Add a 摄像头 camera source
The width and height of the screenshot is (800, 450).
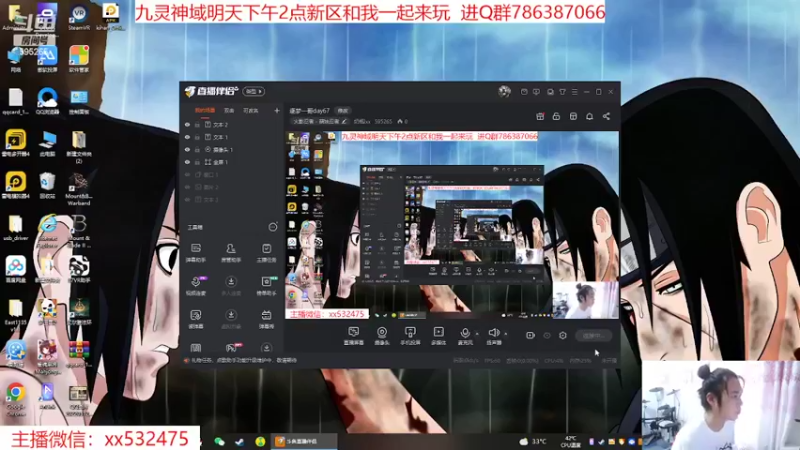pyautogui.click(x=382, y=336)
